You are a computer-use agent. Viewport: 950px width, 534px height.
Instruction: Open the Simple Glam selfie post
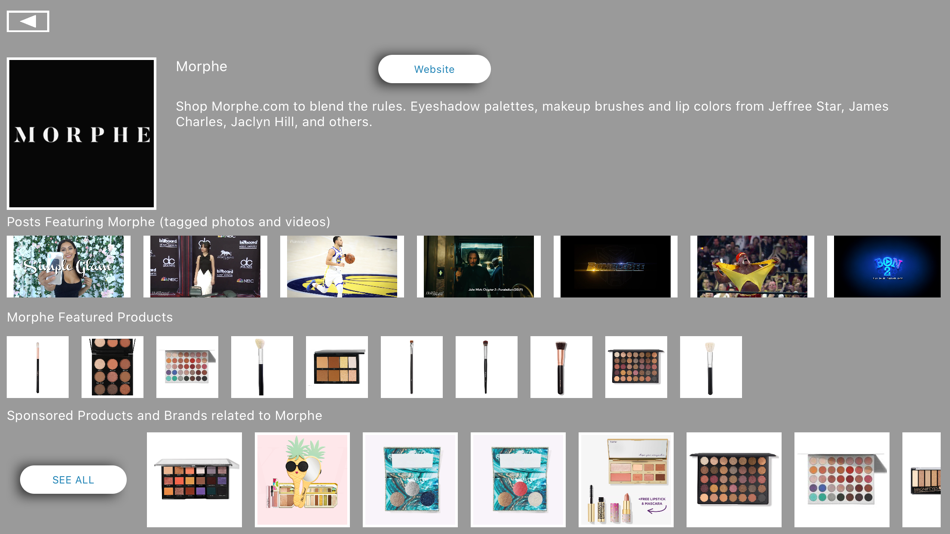[68, 267]
